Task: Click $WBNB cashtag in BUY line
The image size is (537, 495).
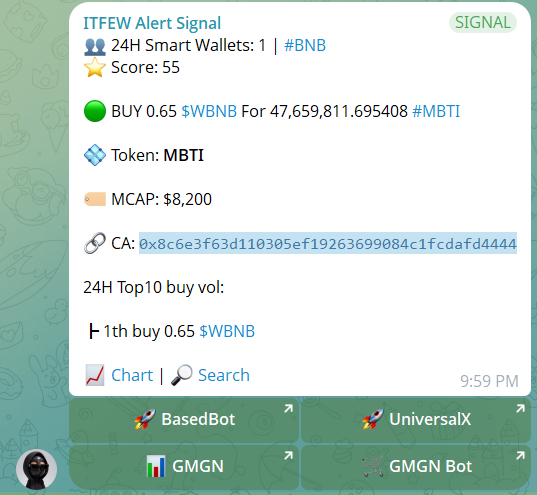Action: point(209,112)
